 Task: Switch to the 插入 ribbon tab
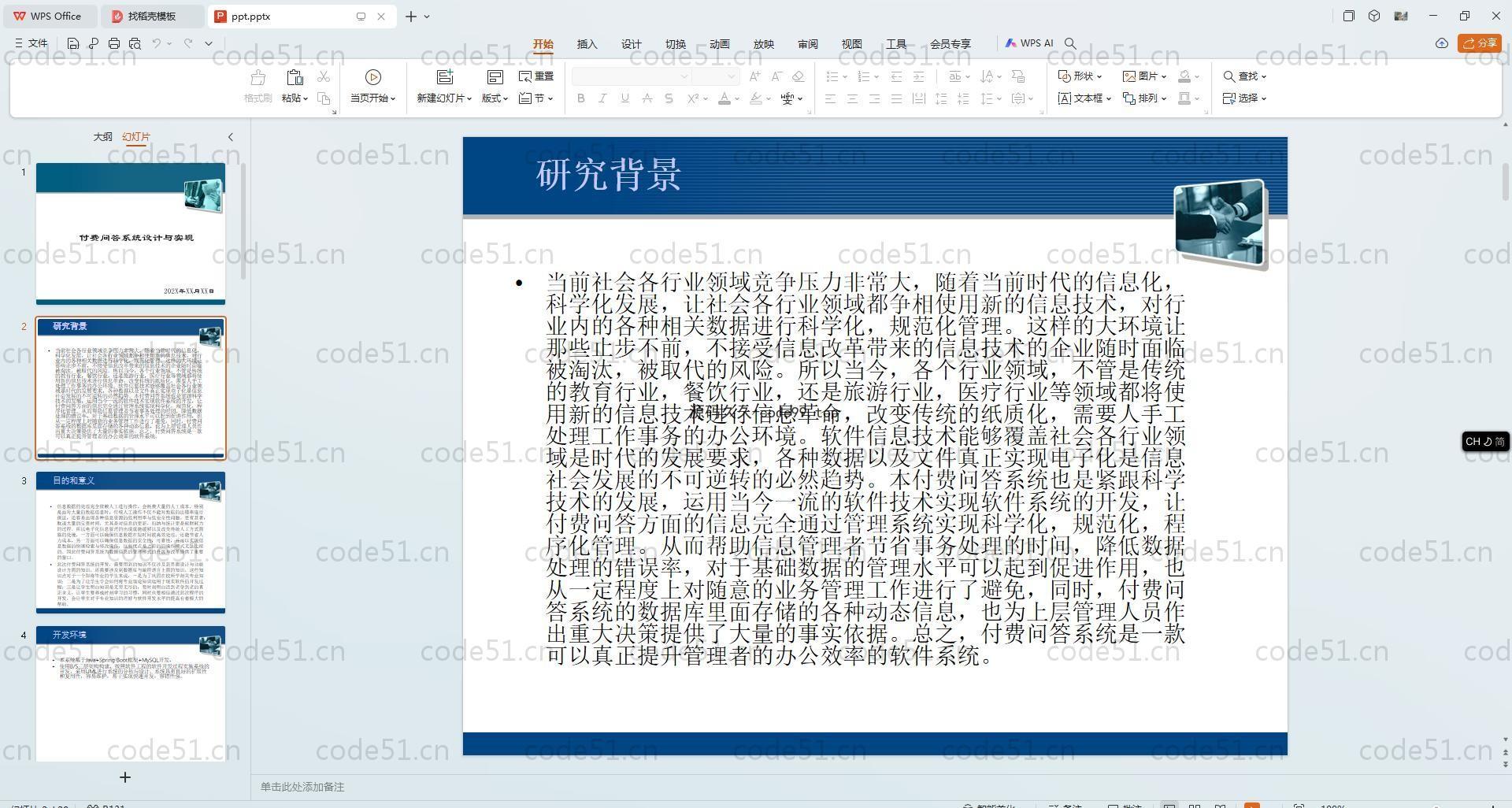click(587, 44)
